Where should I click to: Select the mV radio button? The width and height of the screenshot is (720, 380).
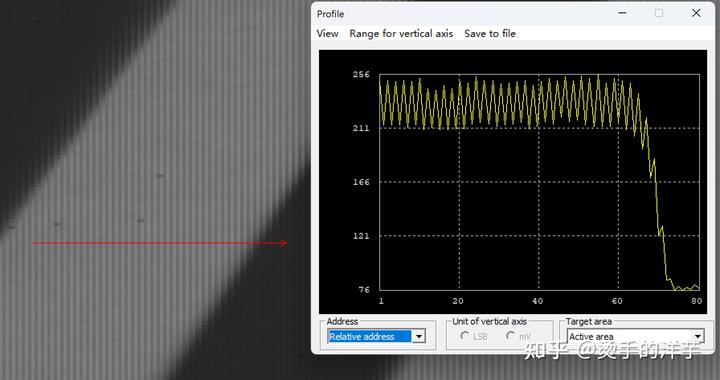click(510, 336)
